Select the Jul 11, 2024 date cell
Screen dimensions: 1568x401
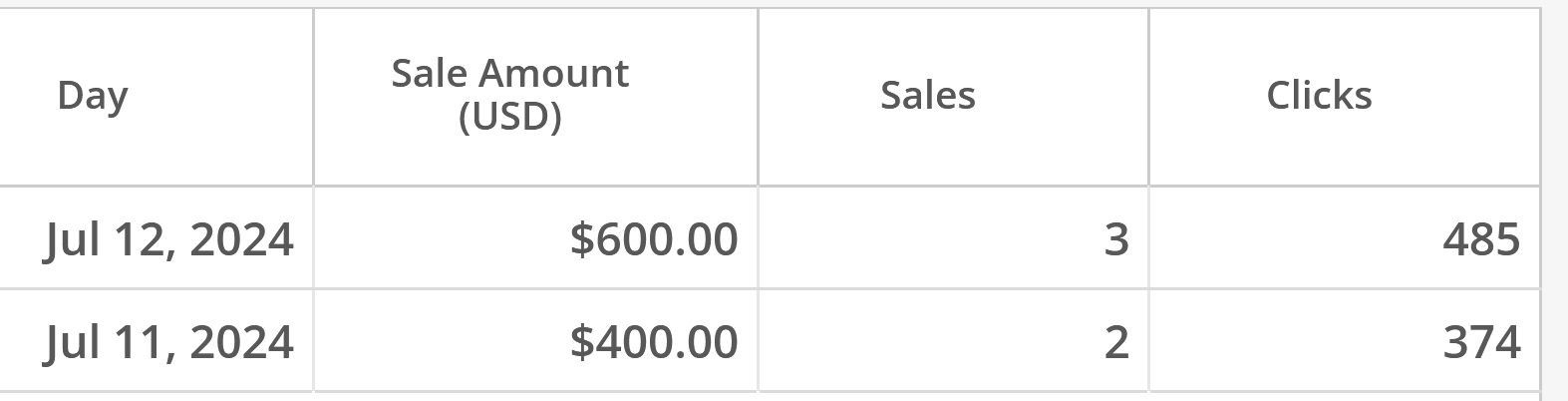[168, 342]
